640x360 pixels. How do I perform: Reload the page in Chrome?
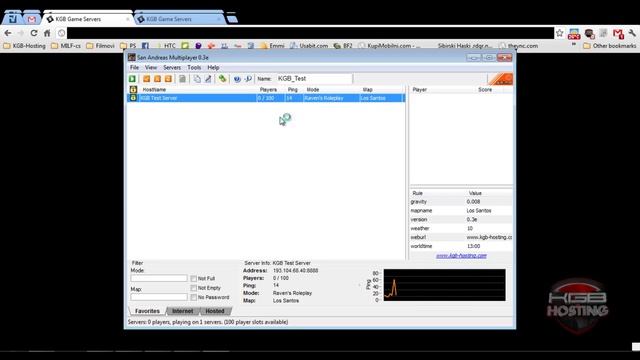click(34, 33)
